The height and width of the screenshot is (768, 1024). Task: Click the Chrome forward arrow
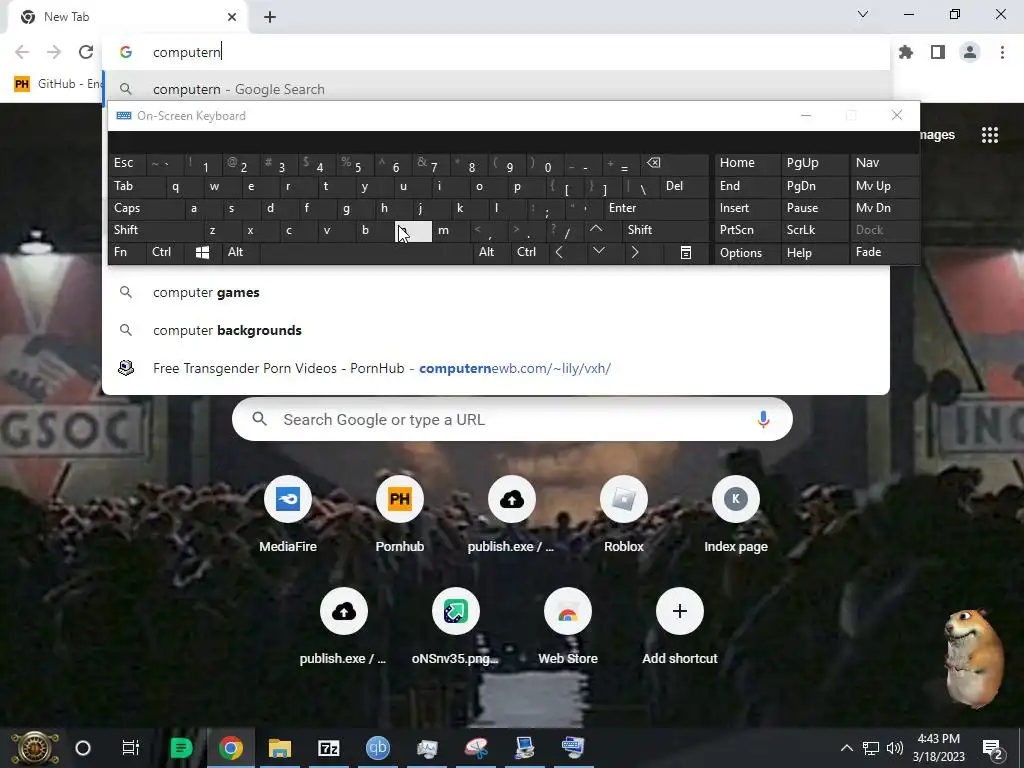point(54,52)
